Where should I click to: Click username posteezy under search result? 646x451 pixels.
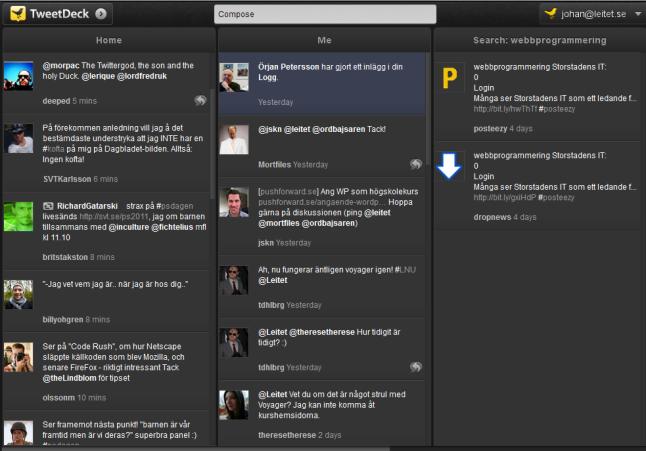(490, 129)
